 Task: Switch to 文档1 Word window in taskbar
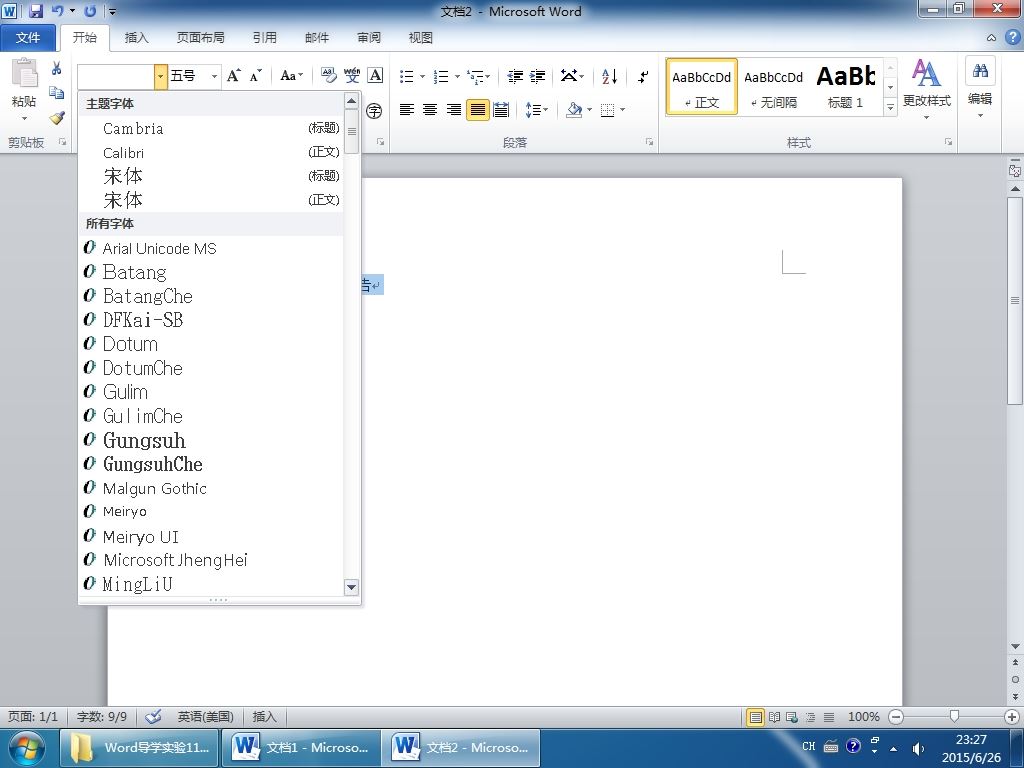pyautogui.click(x=300, y=748)
